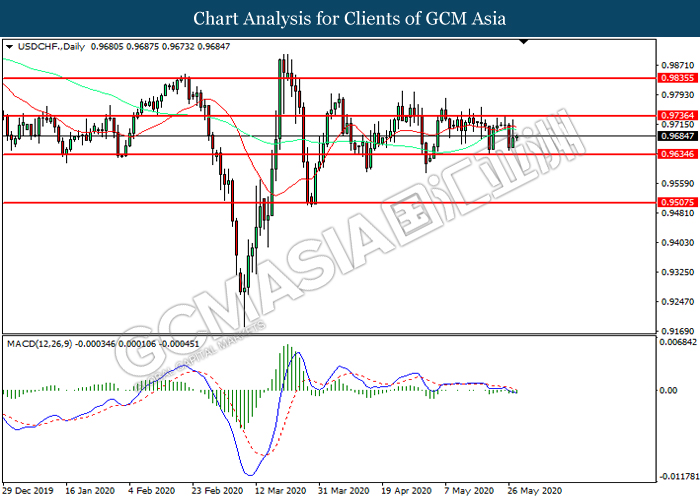Click the MACD -0.011781 scale value
700x500 pixels.
pos(677,476)
